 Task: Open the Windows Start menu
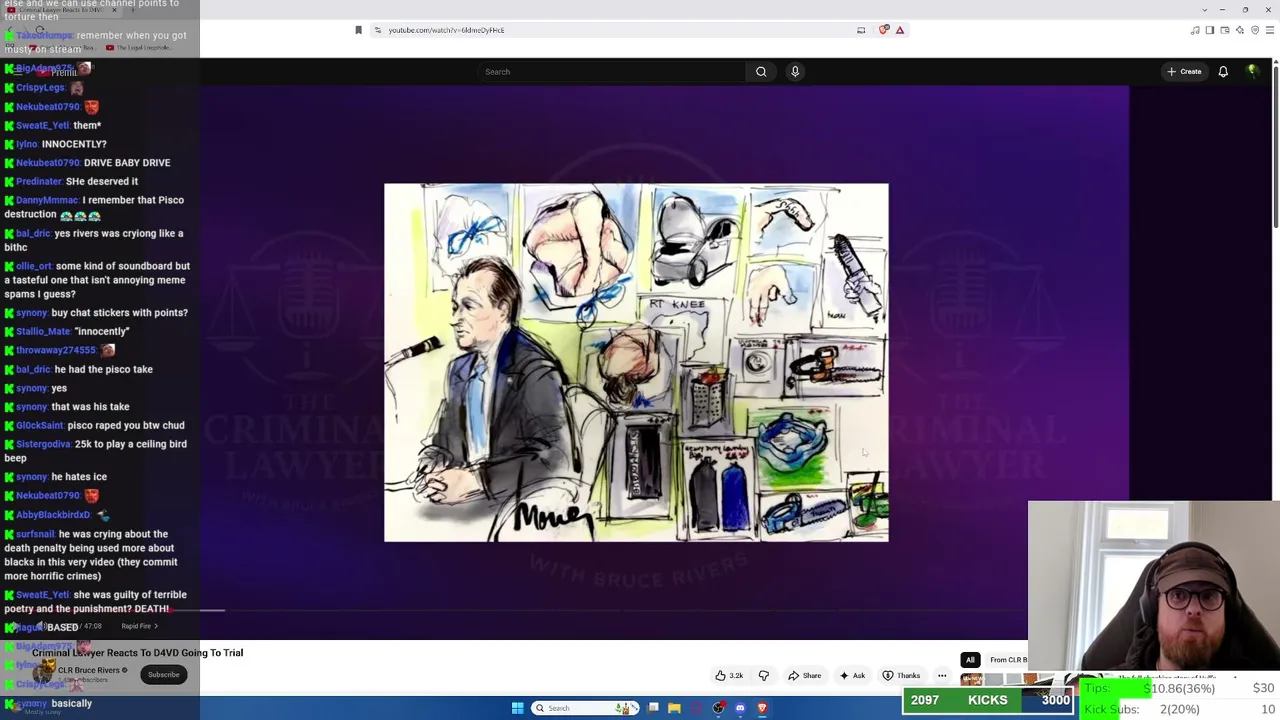(x=518, y=709)
